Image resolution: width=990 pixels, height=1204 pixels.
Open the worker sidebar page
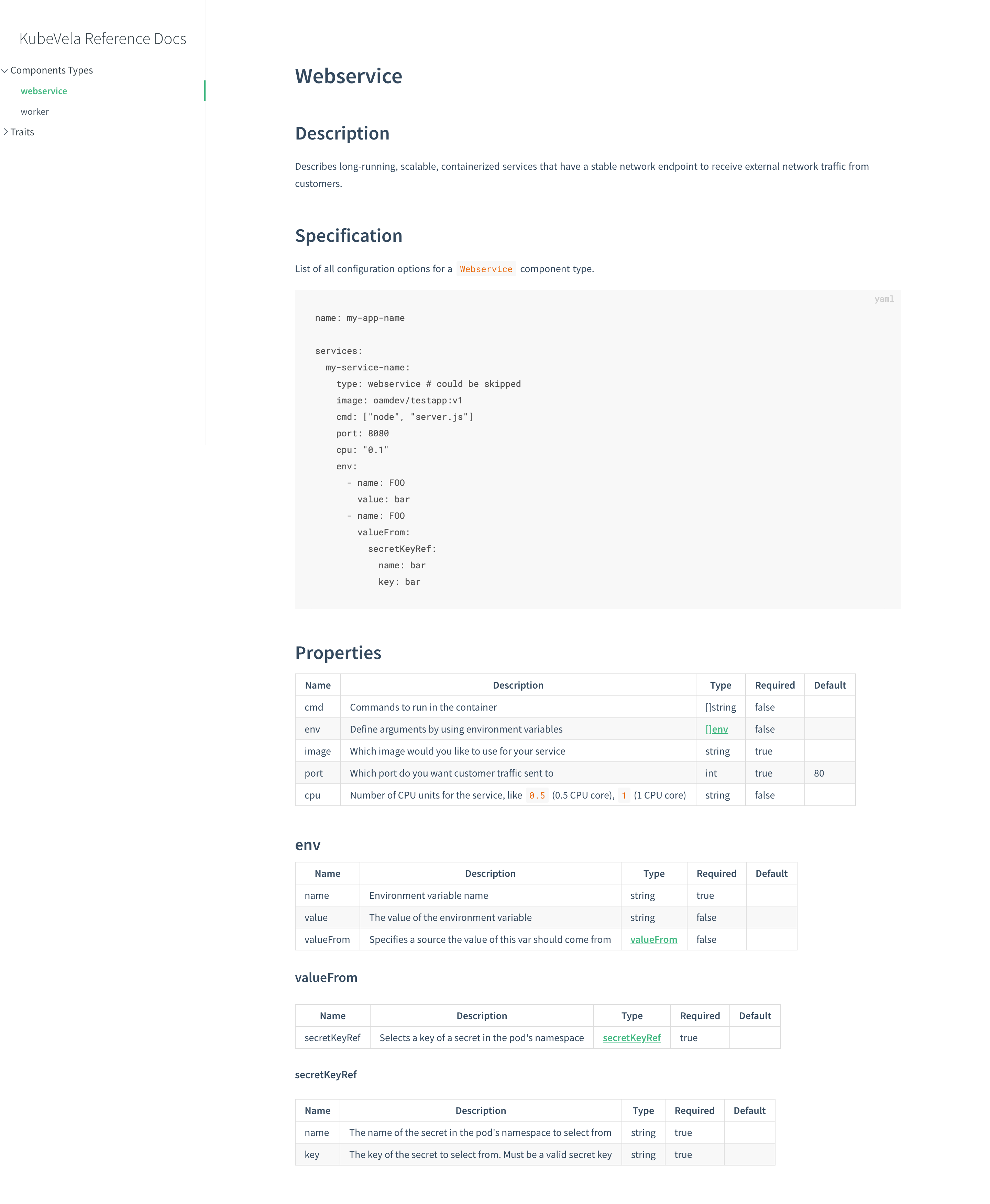tap(35, 112)
